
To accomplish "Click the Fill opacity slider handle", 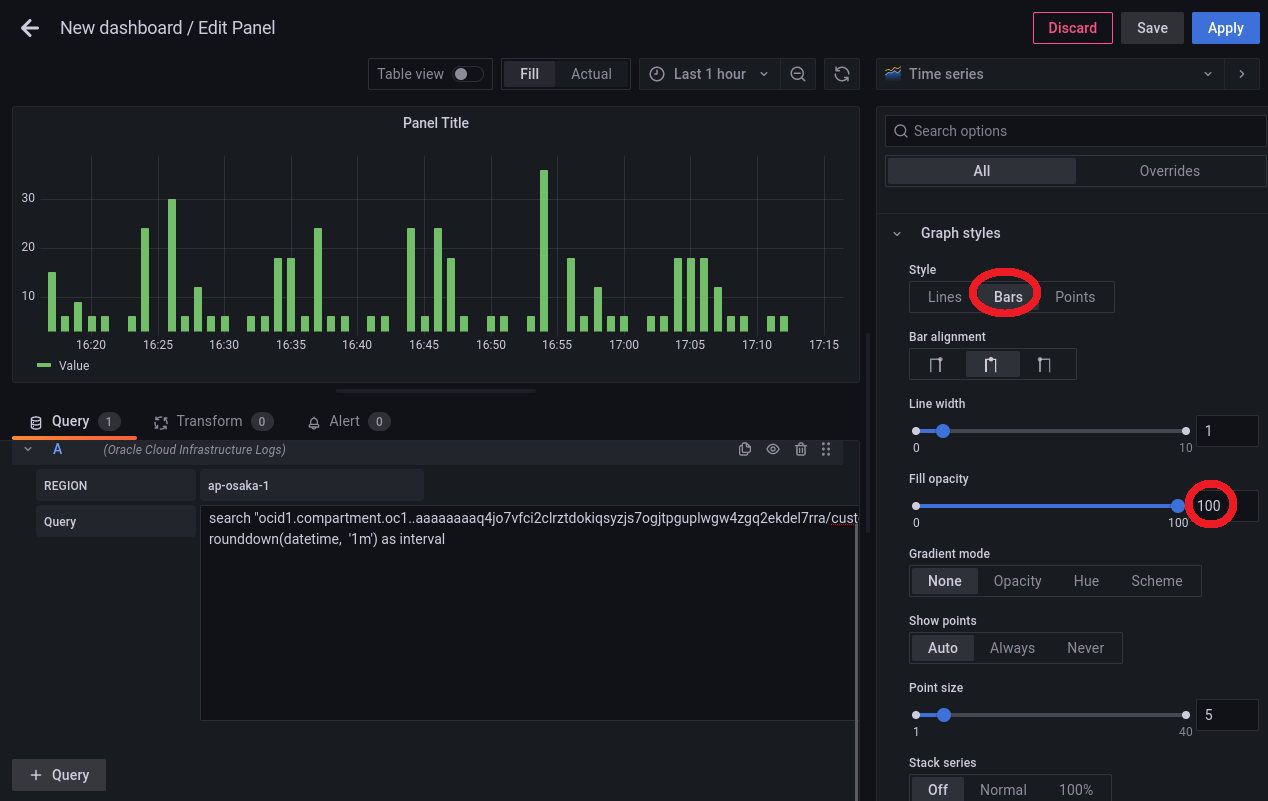I will [x=1178, y=506].
